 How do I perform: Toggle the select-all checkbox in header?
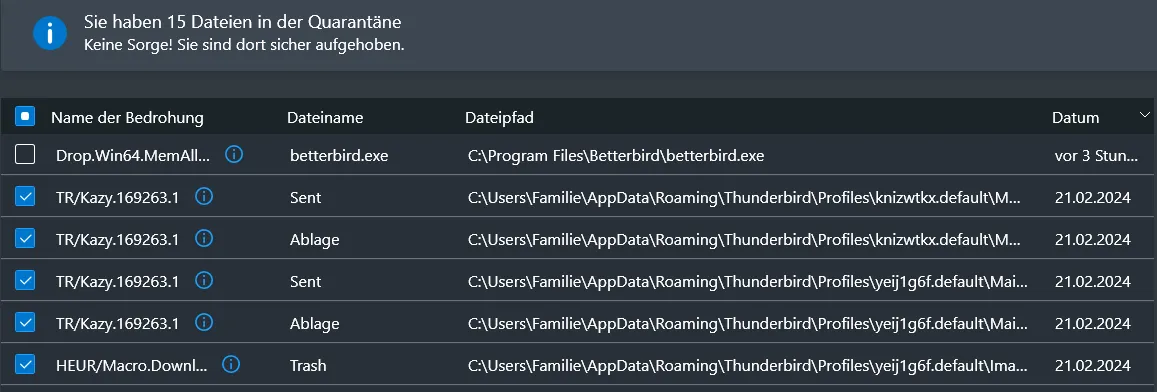tap(25, 117)
